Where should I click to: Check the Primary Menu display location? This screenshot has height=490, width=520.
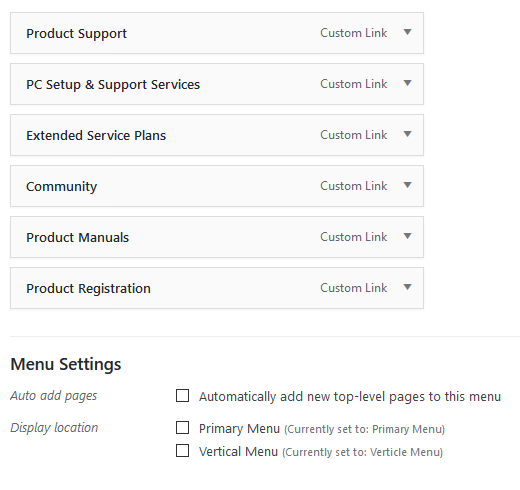point(182,428)
